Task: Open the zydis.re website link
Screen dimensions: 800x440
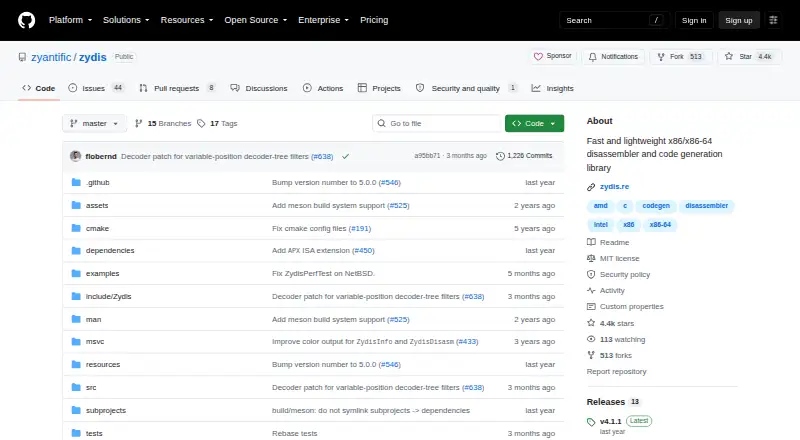Action: tap(614, 187)
